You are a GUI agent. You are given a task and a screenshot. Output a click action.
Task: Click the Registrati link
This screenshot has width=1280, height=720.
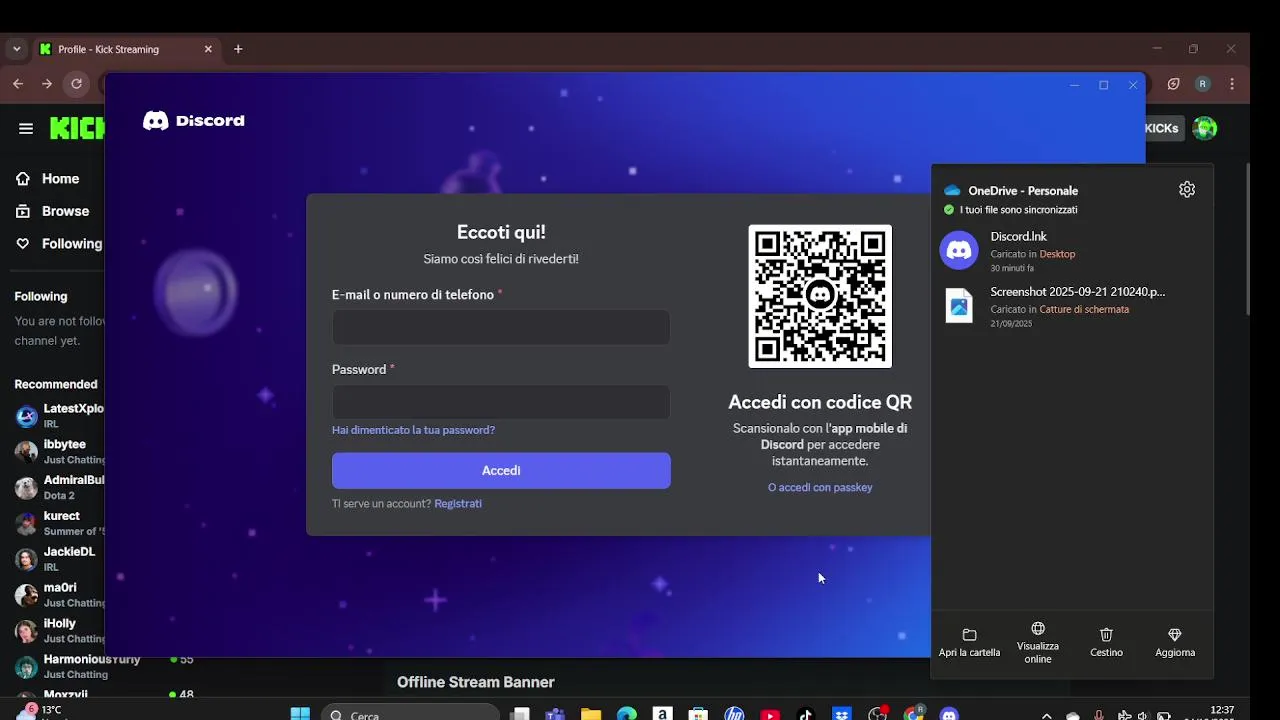point(458,503)
